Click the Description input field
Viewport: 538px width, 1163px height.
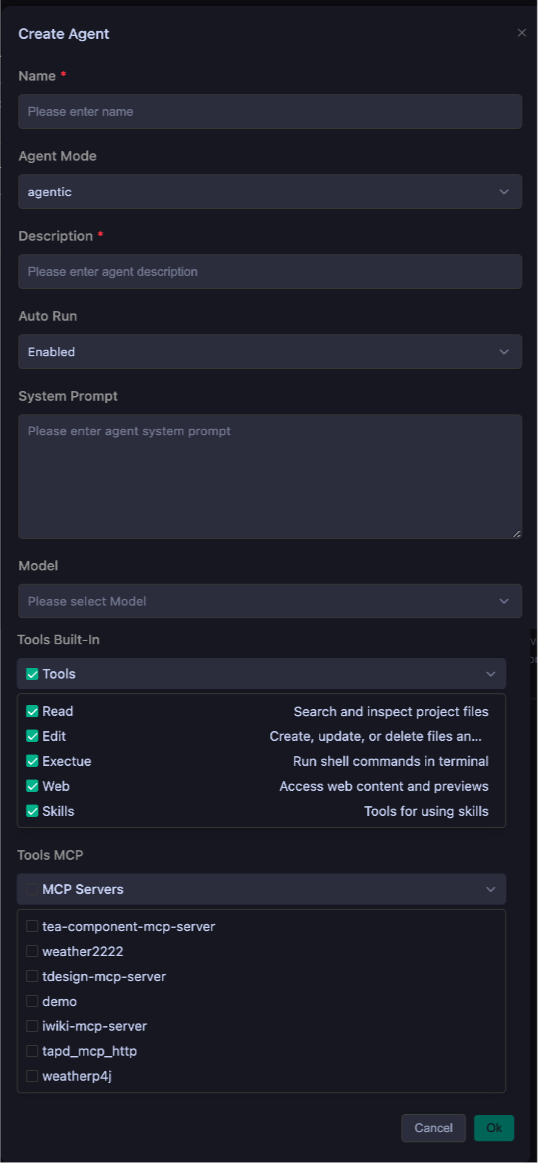(x=270, y=271)
